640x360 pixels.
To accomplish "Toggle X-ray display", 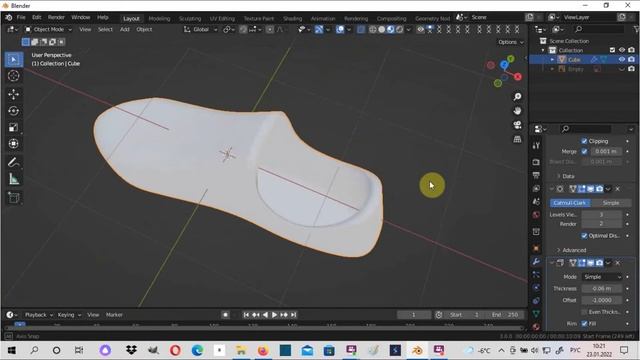I will tap(361, 29).
